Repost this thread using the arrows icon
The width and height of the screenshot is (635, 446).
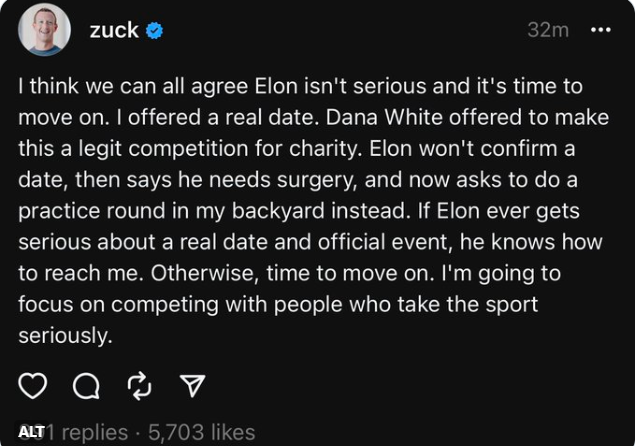139,386
